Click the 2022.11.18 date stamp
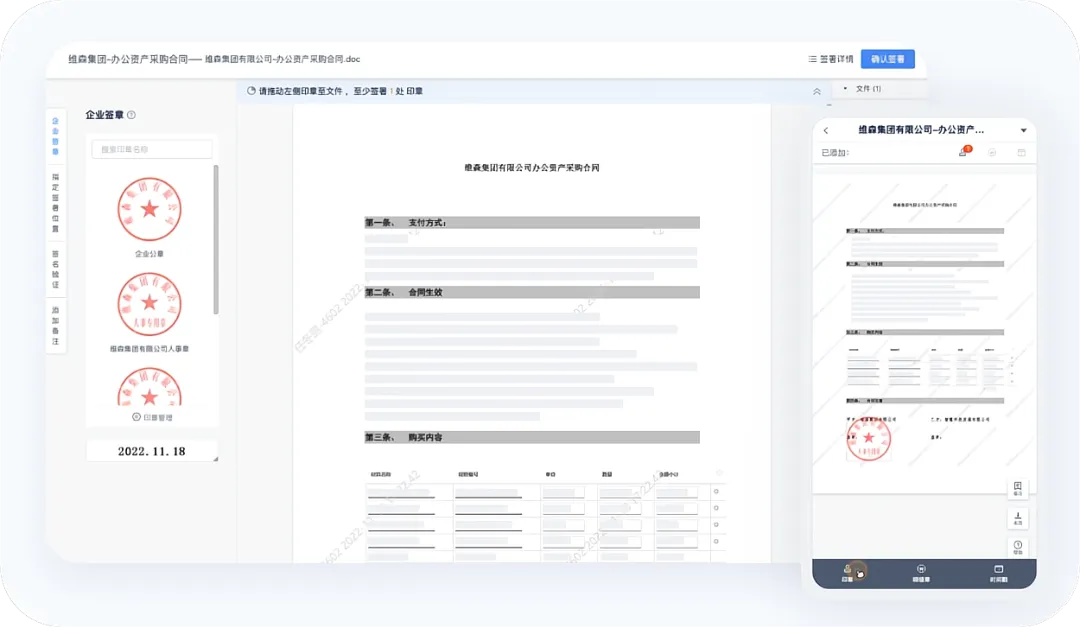This screenshot has width=1080, height=627. [x=151, y=451]
